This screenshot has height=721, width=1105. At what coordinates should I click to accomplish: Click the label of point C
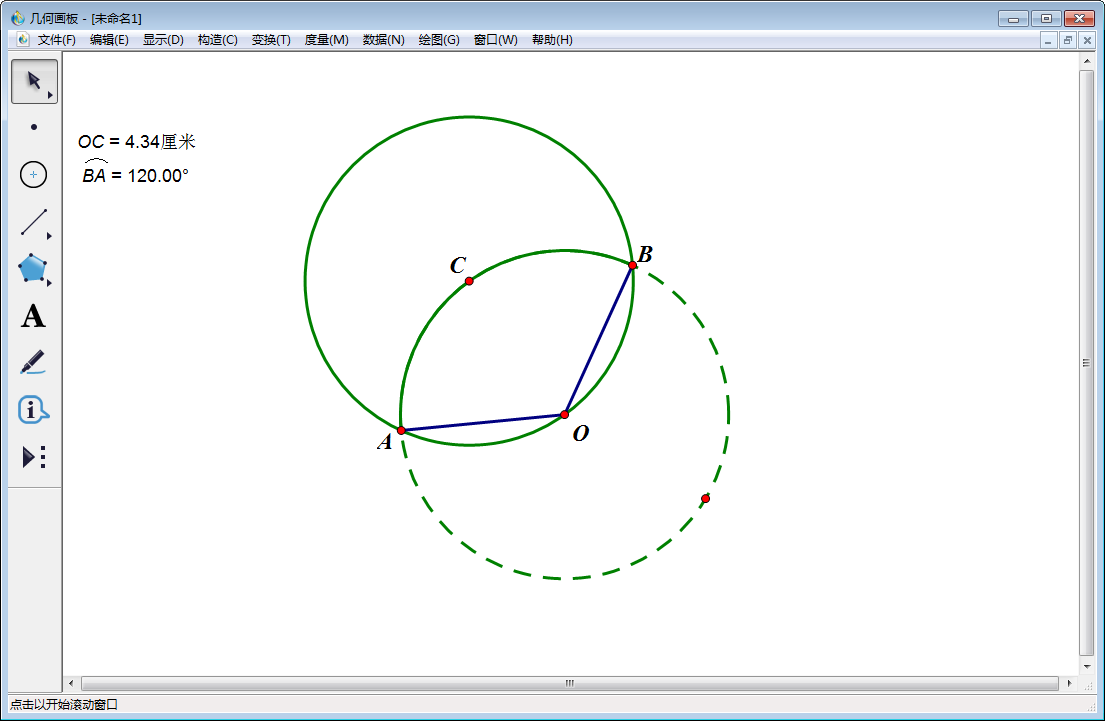tap(458, 265)
